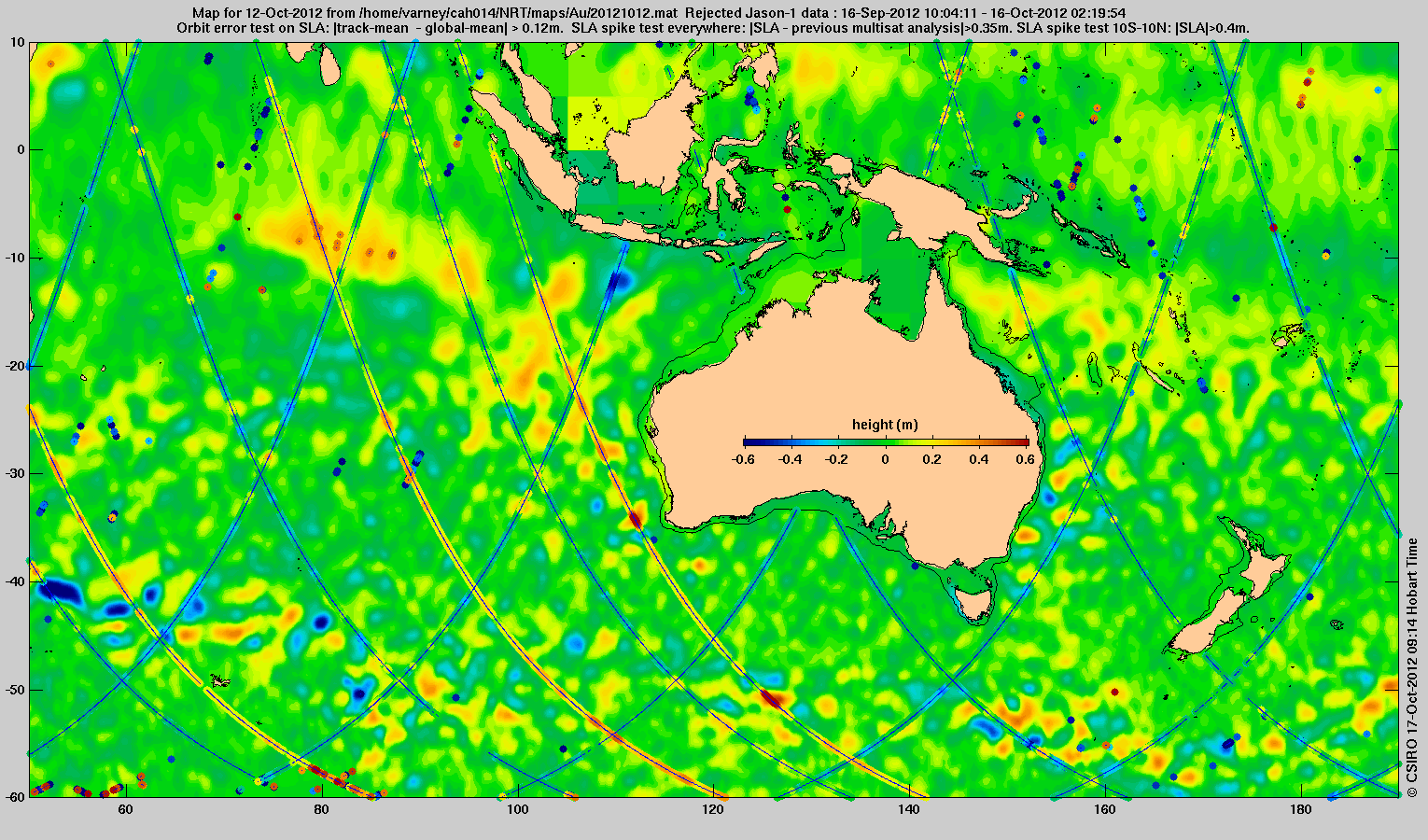Click the -0.4 colorbar tick label
The image size is (1428, 840).
tap(791, 459)
